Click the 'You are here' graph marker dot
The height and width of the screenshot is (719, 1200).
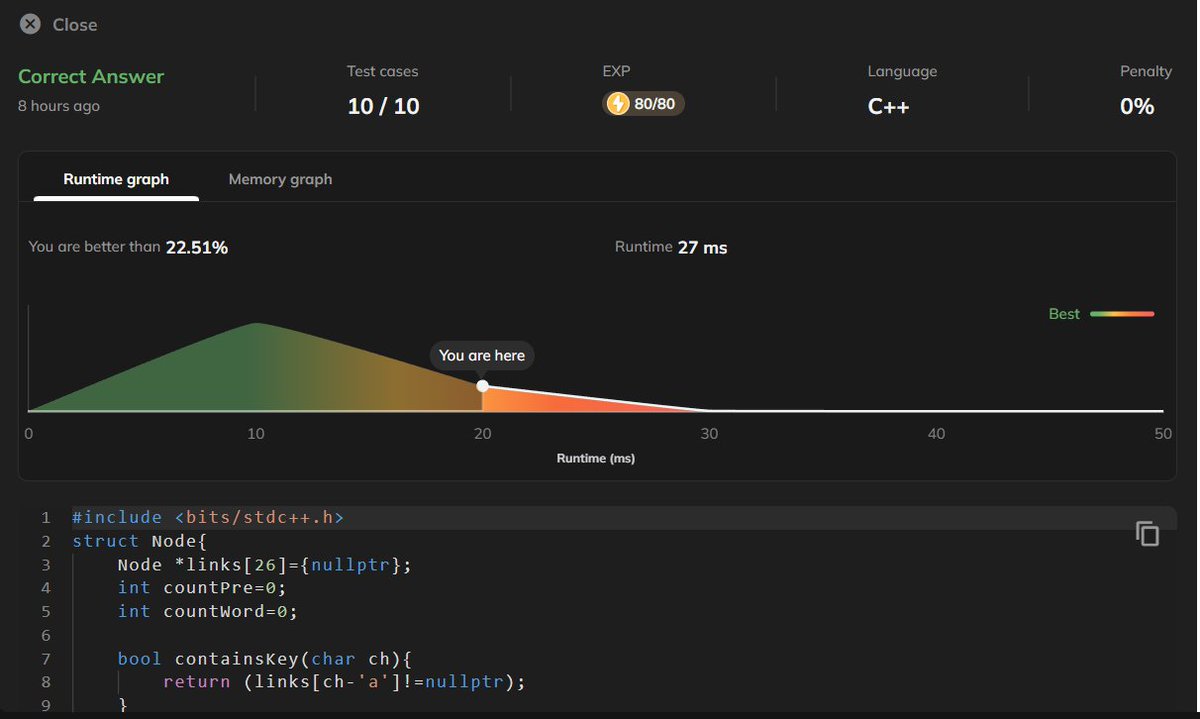pos(483,386)
